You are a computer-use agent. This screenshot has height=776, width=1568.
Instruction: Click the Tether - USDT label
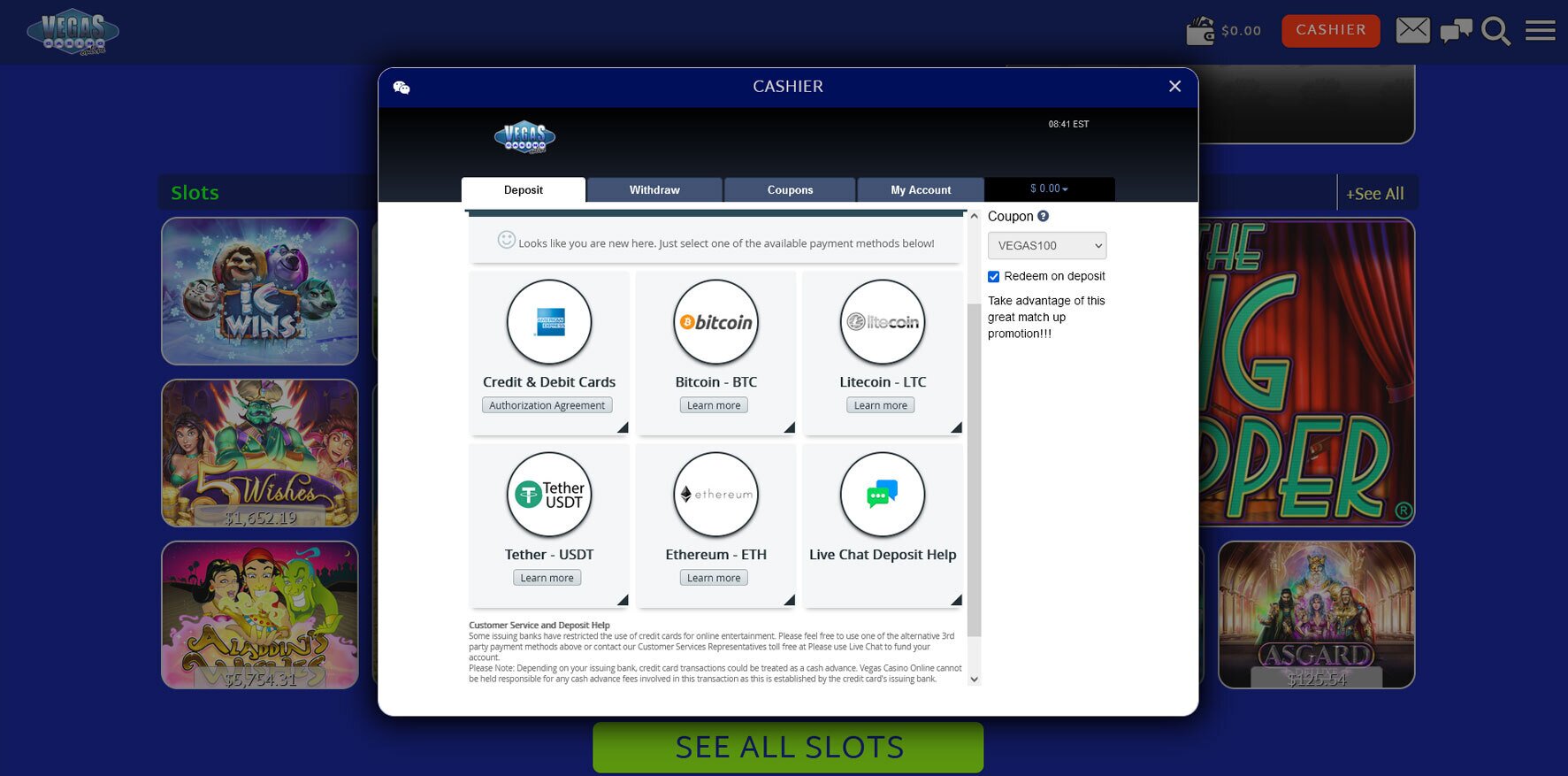[549, 555]
